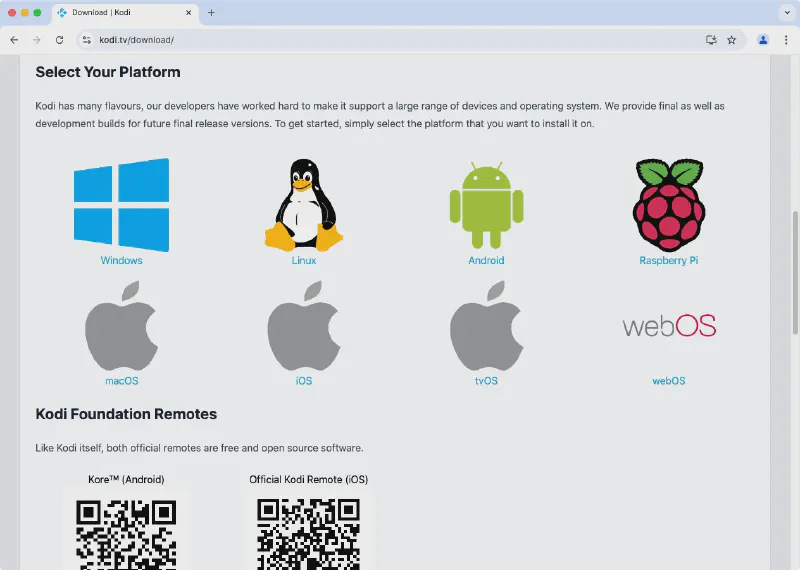Image resolution: width=800 pixels, height=570 pixels.
Task: Reload the page
Action: coord(60,40)
